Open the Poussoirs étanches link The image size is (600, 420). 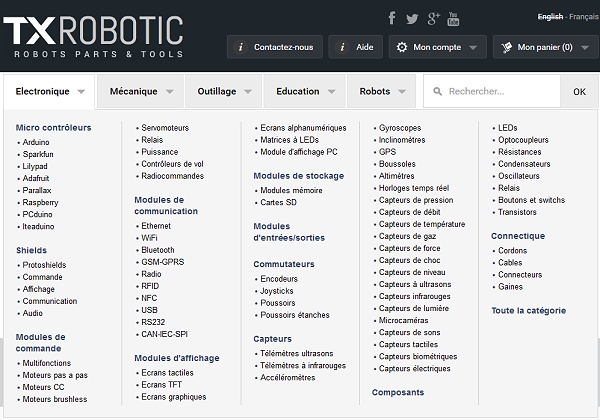295,315
